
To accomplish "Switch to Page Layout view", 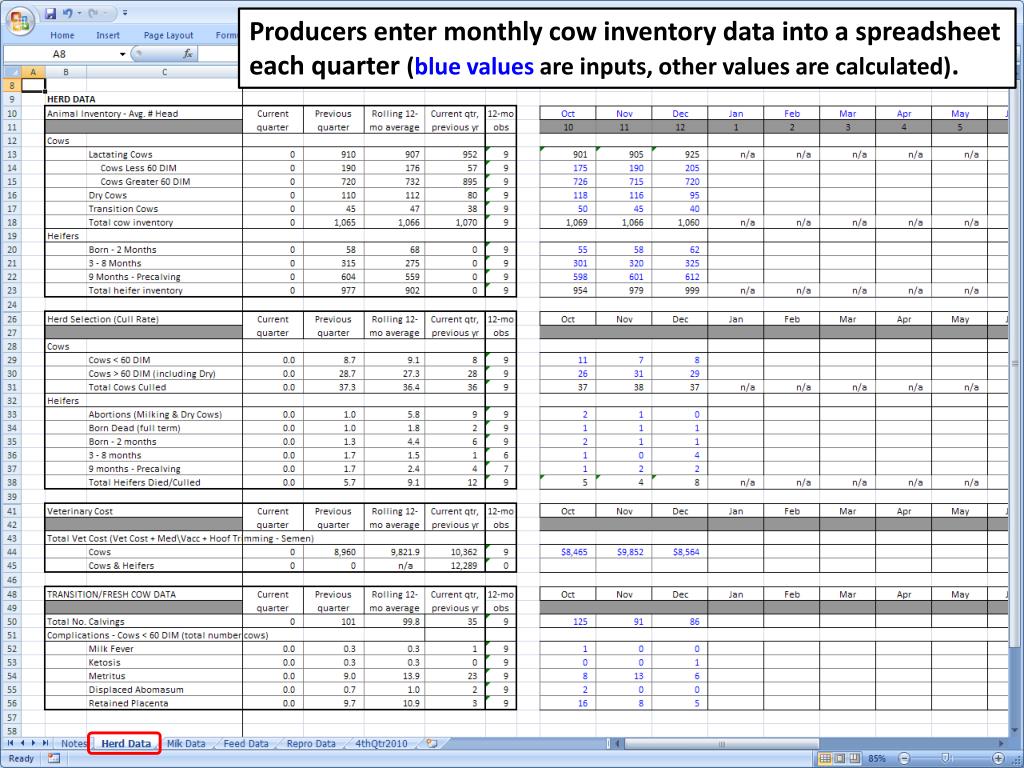I will pyautogui.click(x=839, y=758).
